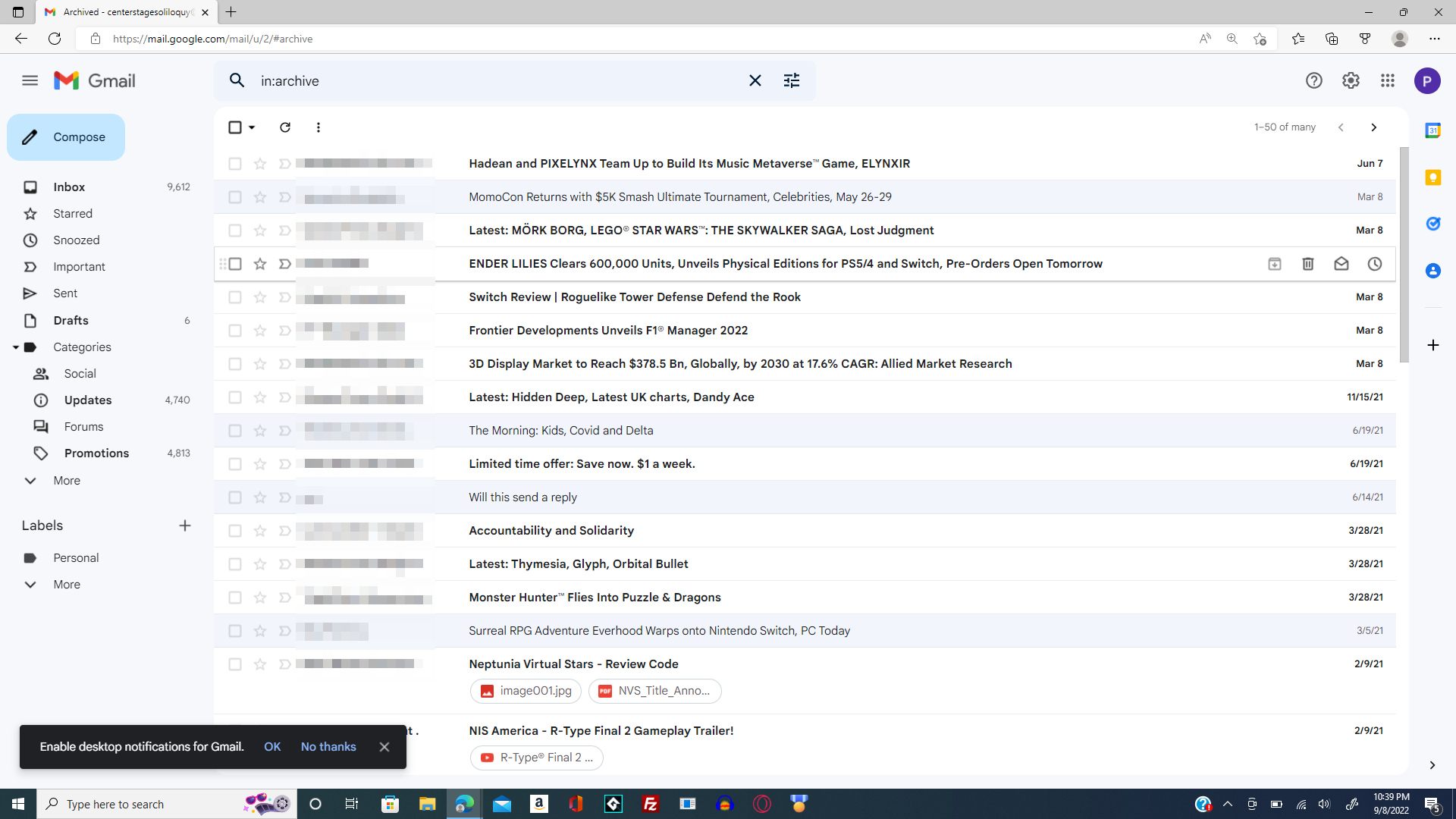Expand the hidden side panel chevron

(1432, 765)
